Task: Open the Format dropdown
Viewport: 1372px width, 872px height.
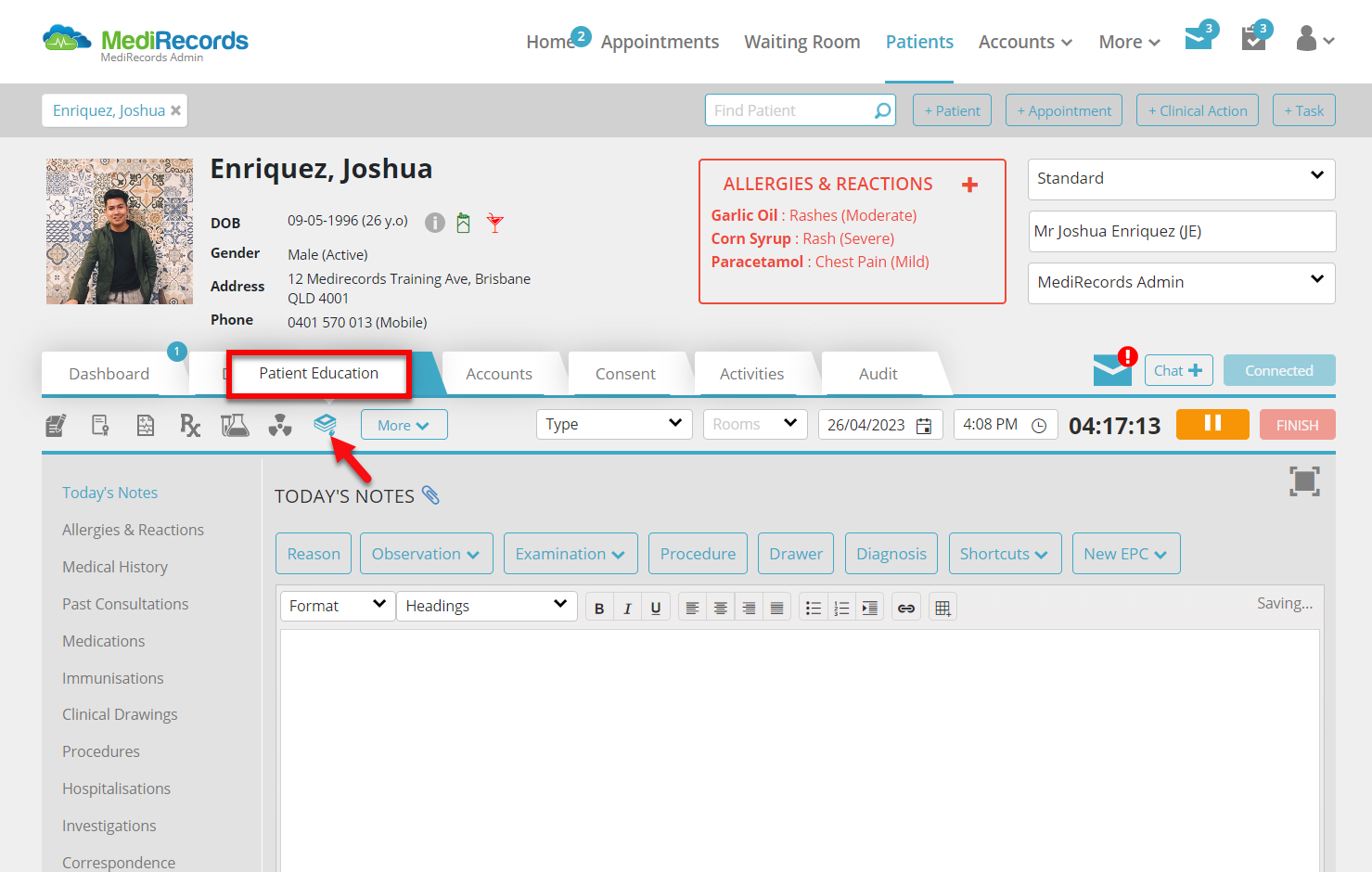Action: coord(338,606)
